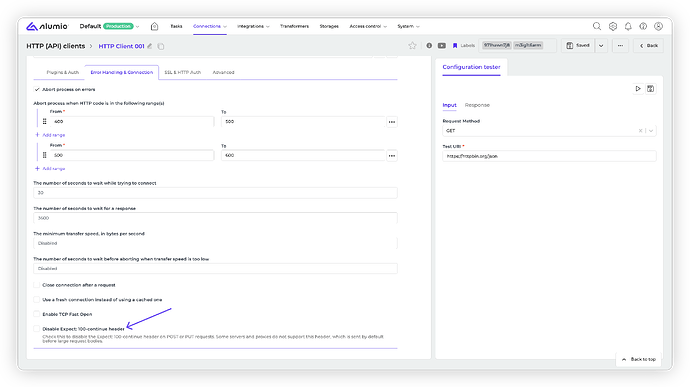This screenshot has height=387, width=690.
Task: Open the header three-dots more menu
Action: pos(620,46)
